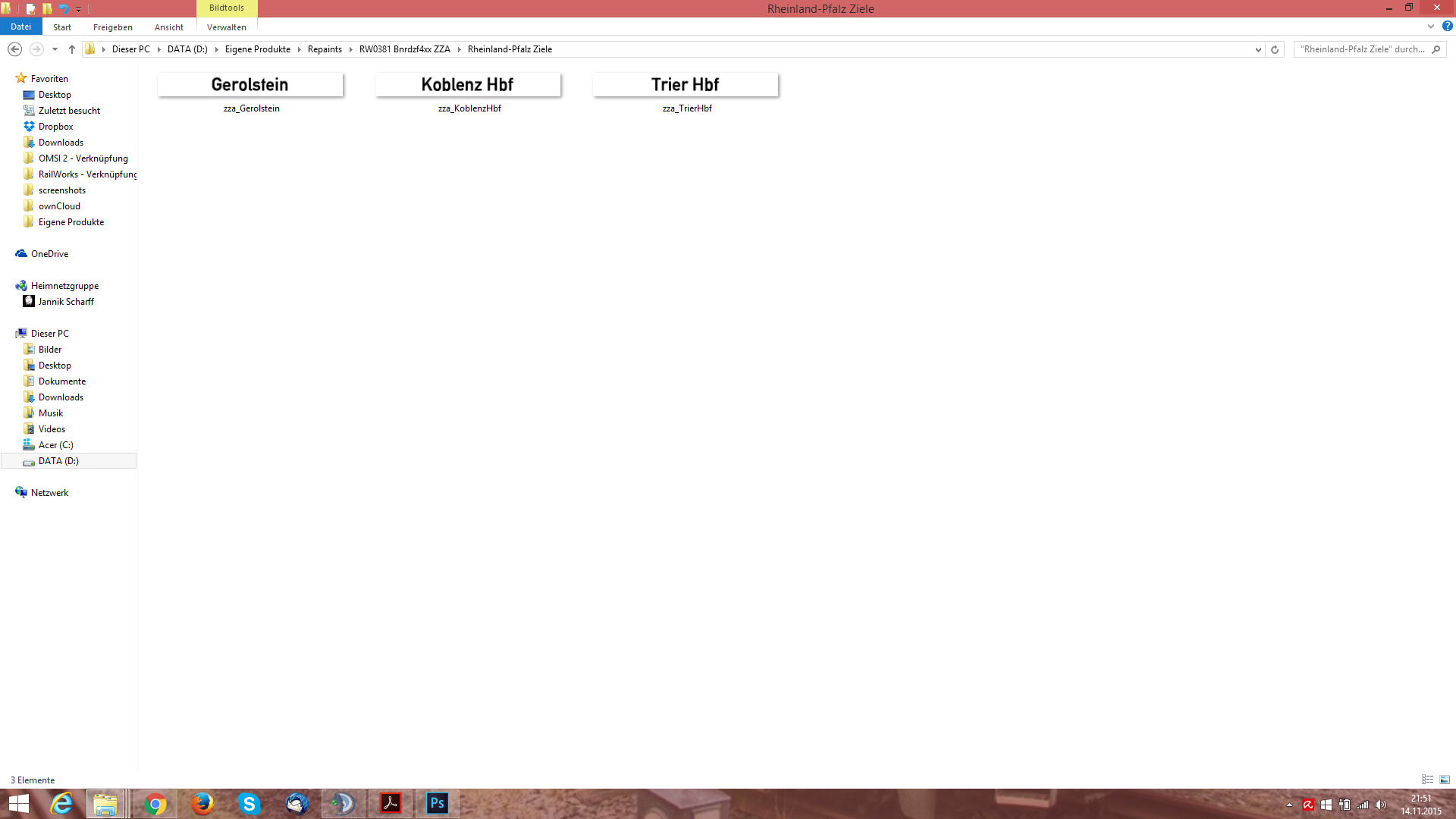Screen dimensions: 1456x819
Task: Open Photoshop from the taskbar
Action: click(x=438, y=803)
